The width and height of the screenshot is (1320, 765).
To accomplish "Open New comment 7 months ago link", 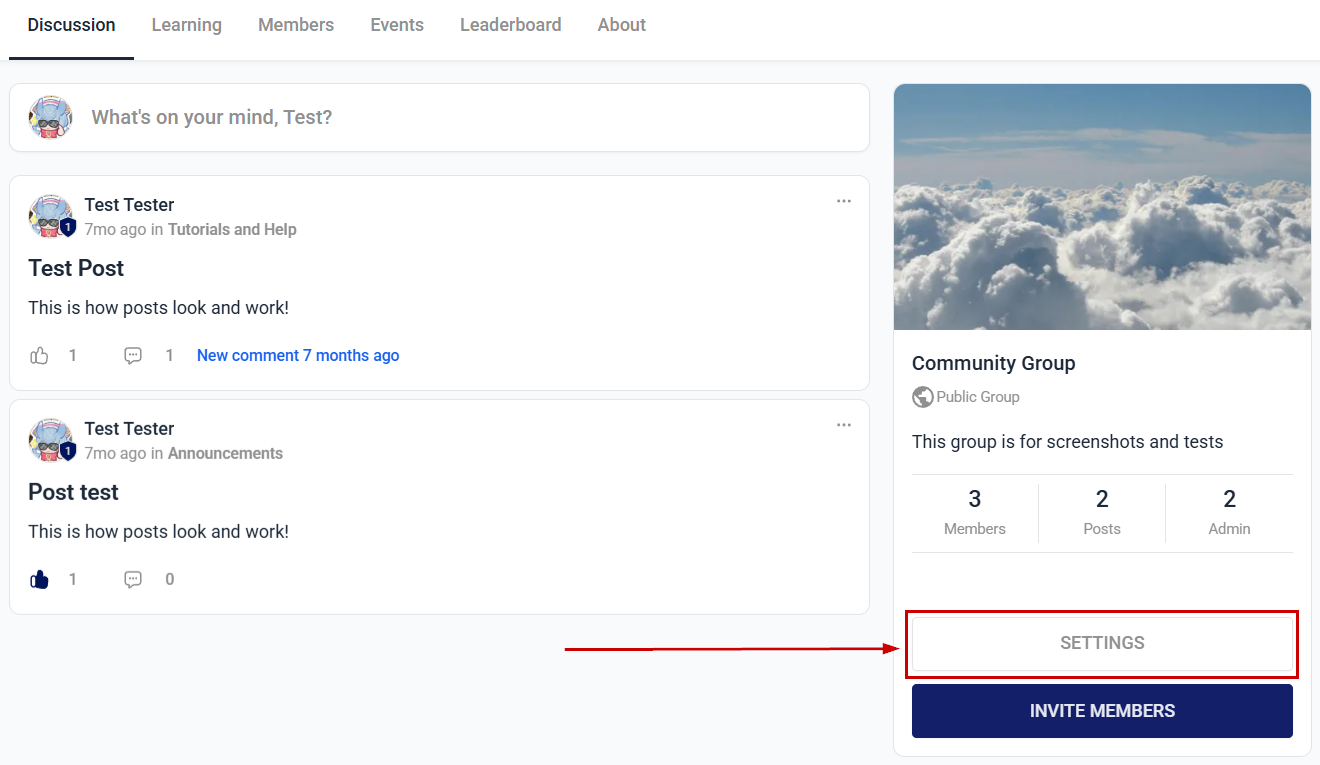I will pyautogui.click(x=298, y=355).
